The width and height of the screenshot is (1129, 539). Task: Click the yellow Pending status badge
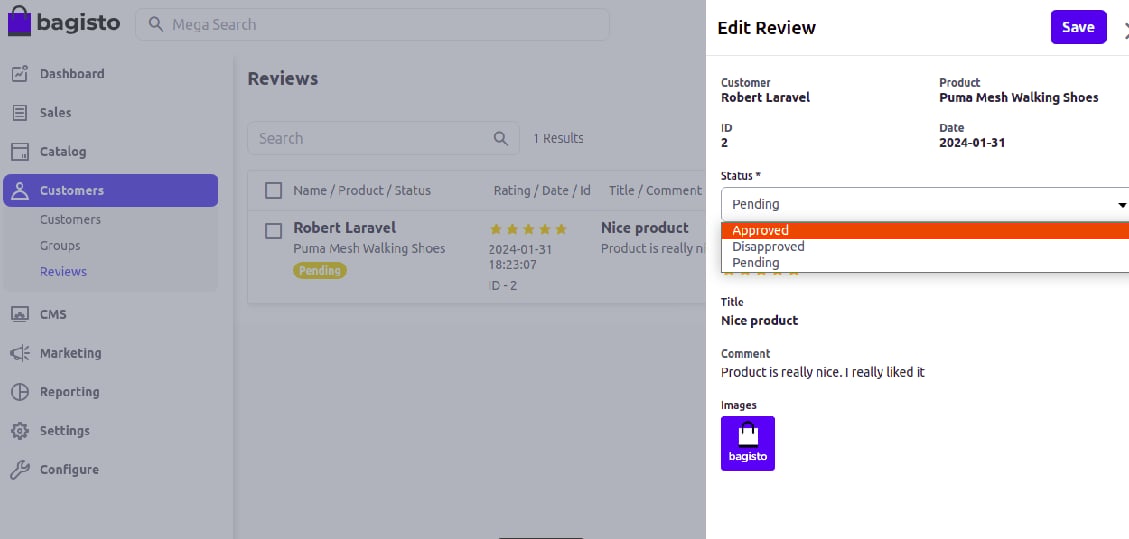coord(320,271)
